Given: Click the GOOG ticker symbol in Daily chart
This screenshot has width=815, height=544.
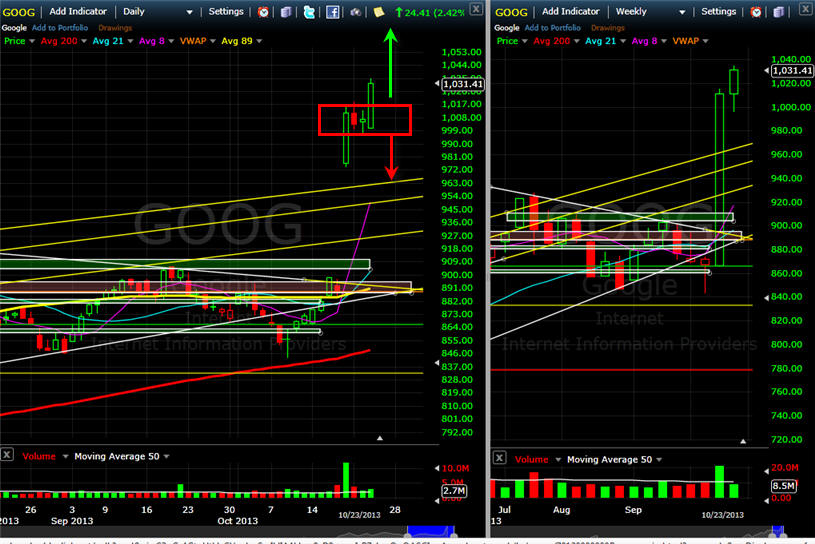Looking at the screenshot, I should (19, 12).
